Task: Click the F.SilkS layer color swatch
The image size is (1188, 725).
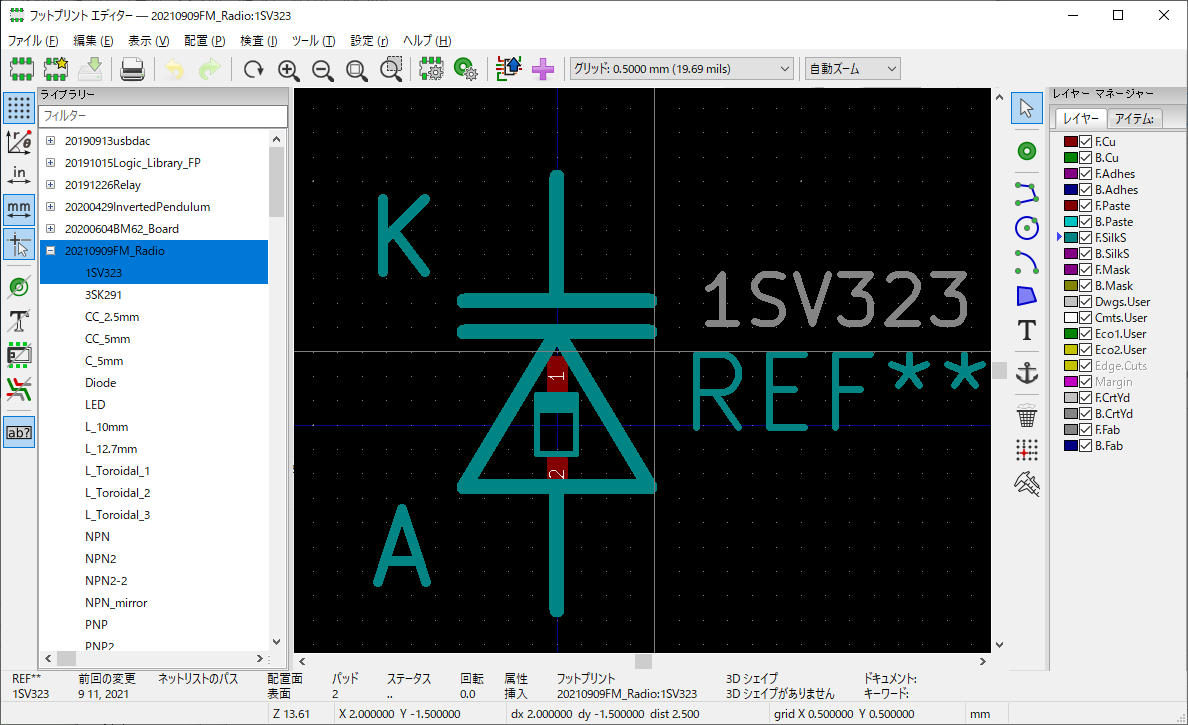Action: click(1069, 238)
